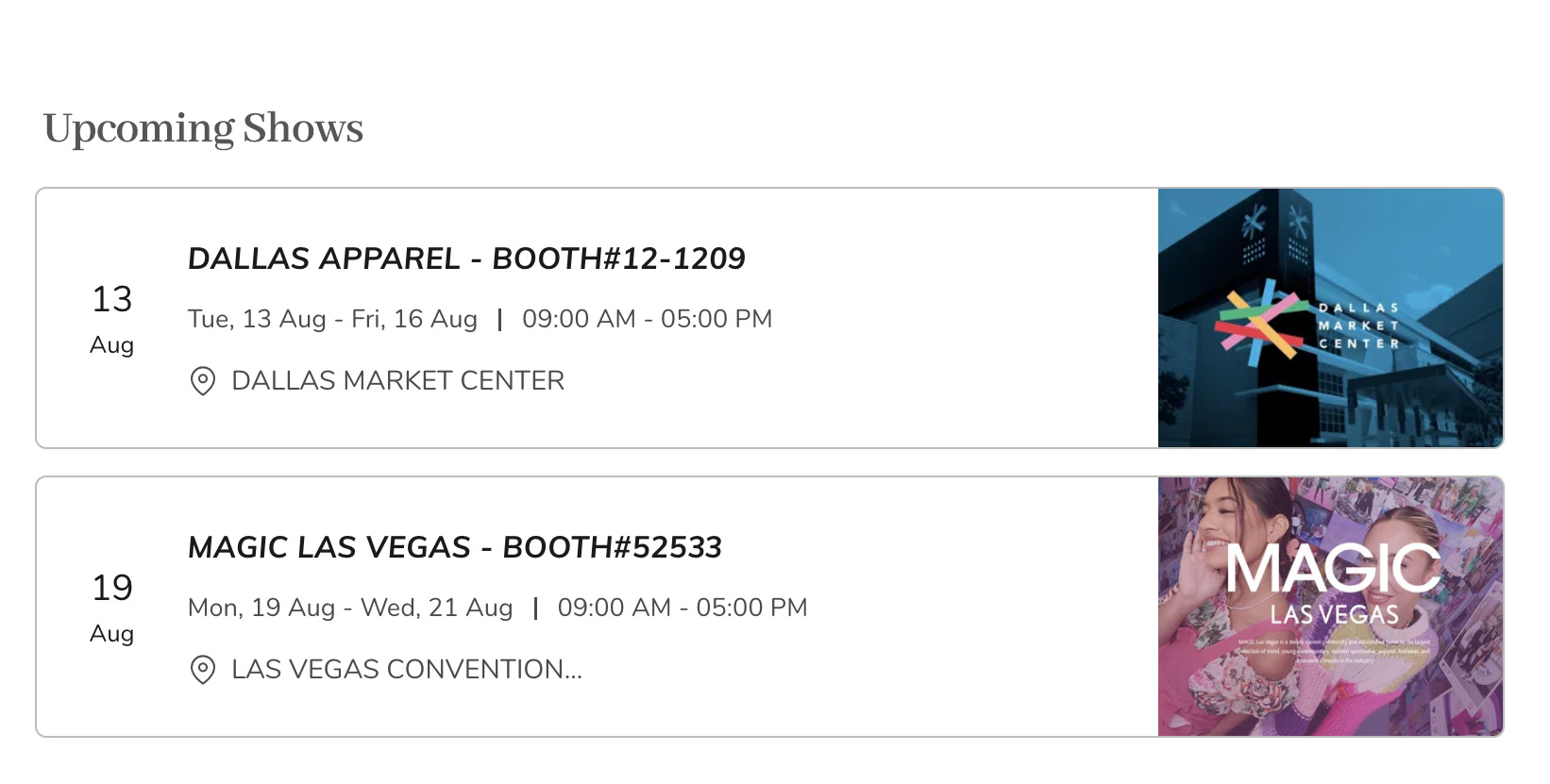Click the Magic show 09:00 AM - 05:00 PM hours
The image size is (1550, 784).
[x=682, y=608]
